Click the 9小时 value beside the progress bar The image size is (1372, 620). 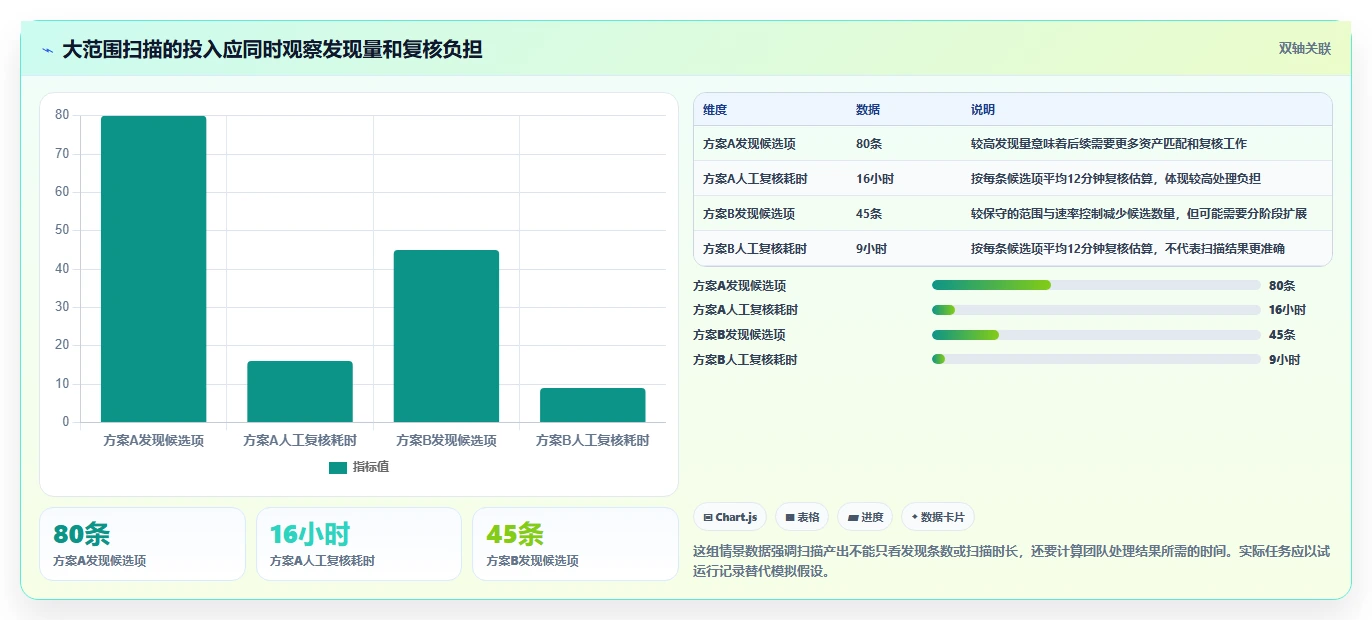[1284, 360]
